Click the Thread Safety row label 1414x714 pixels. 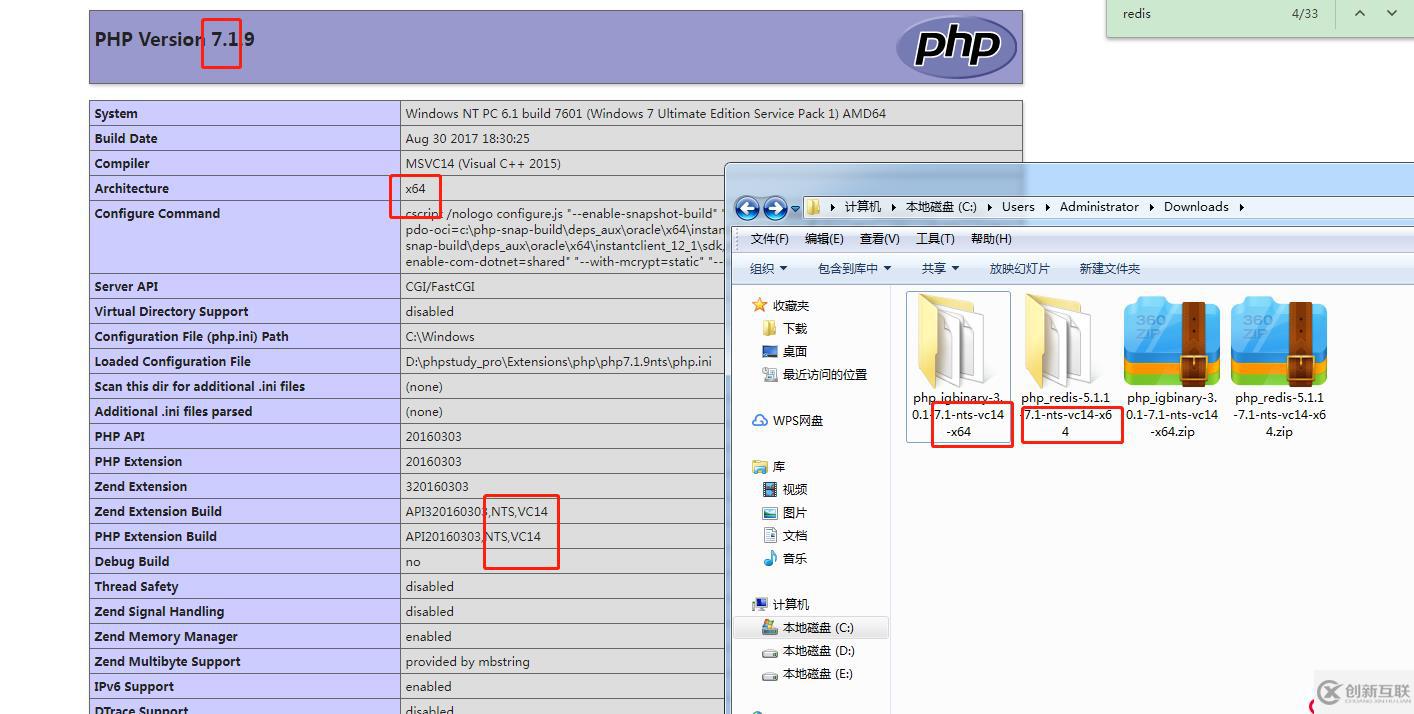pyautogui.click(x=136, y=586)
